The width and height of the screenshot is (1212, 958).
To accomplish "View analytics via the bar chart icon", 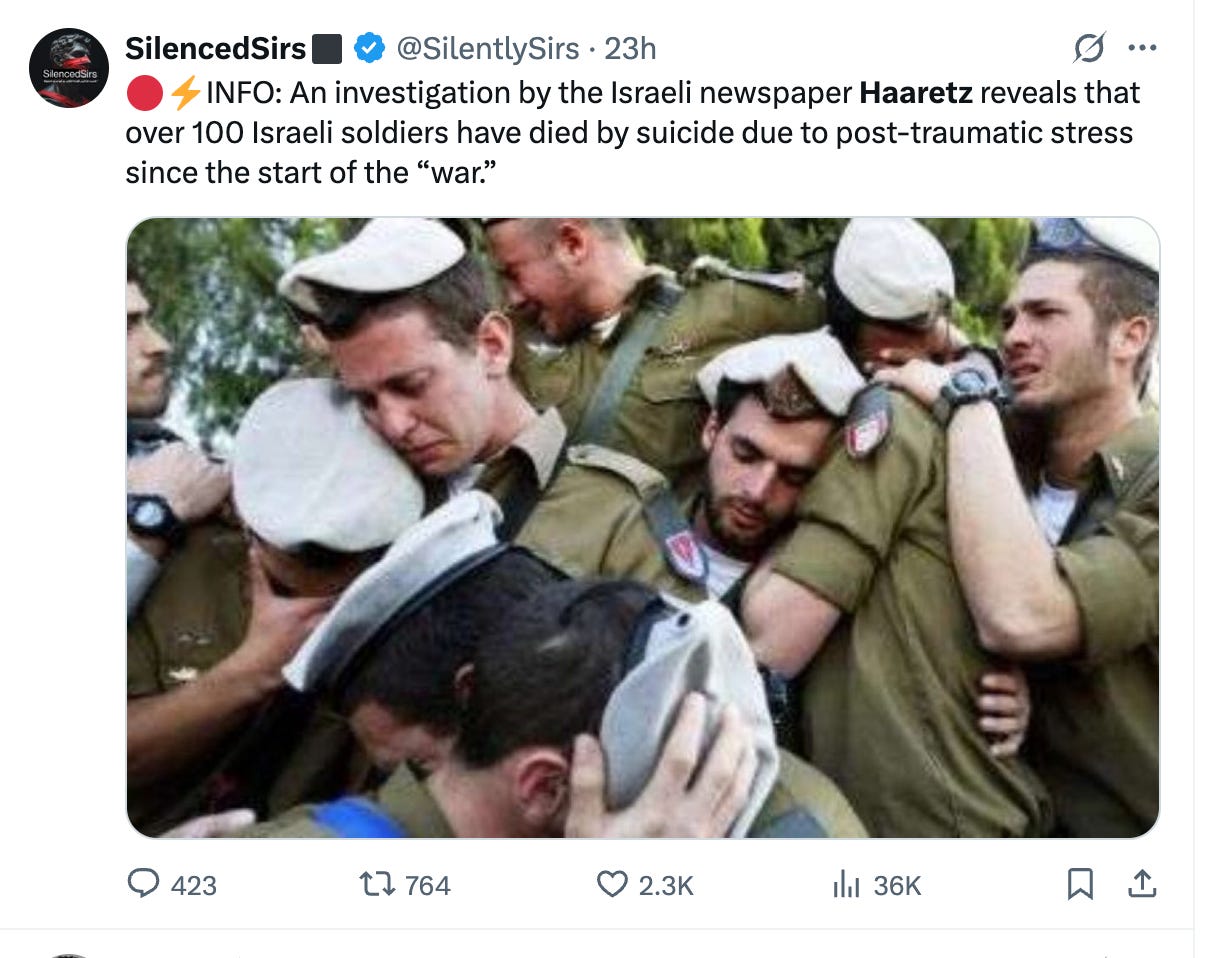I will [x=846, y=884].
